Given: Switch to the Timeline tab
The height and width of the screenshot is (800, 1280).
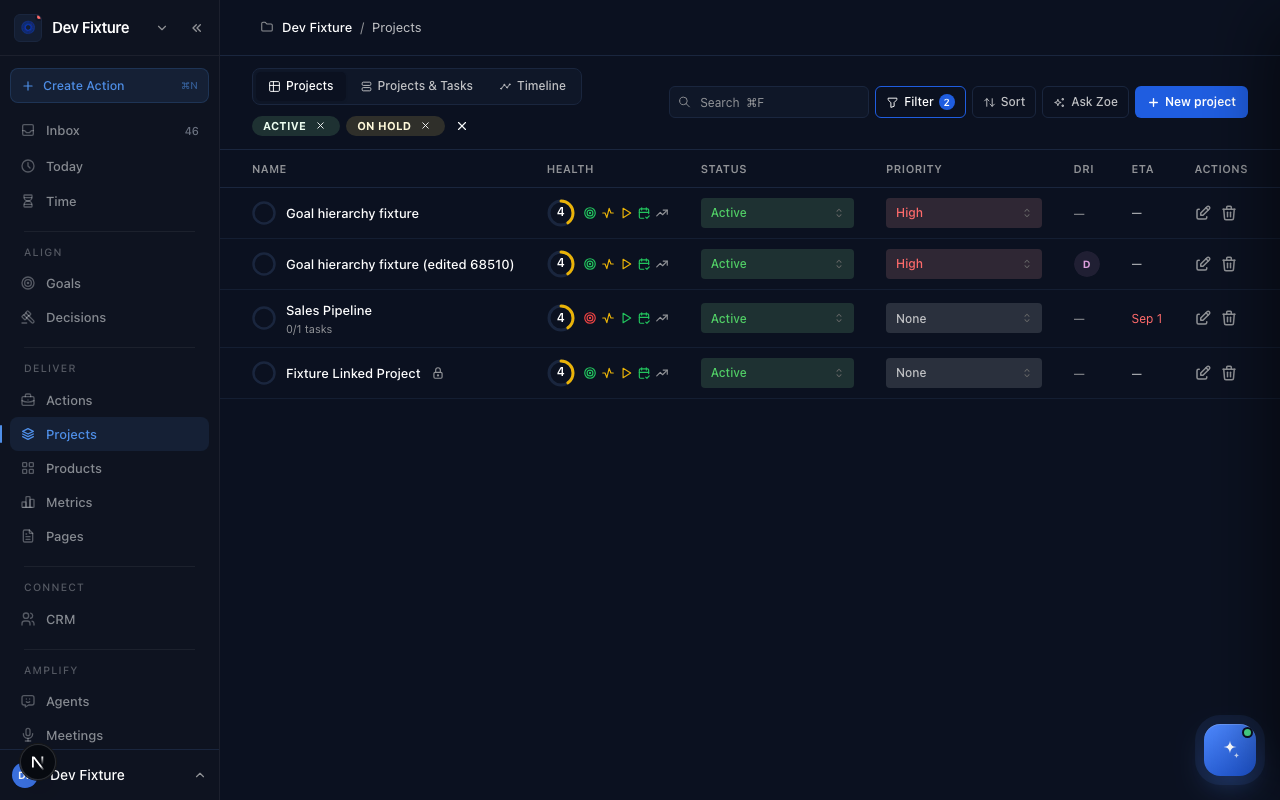Looking at the screenshot, I should pyautogui.click(x=533, y=86).
